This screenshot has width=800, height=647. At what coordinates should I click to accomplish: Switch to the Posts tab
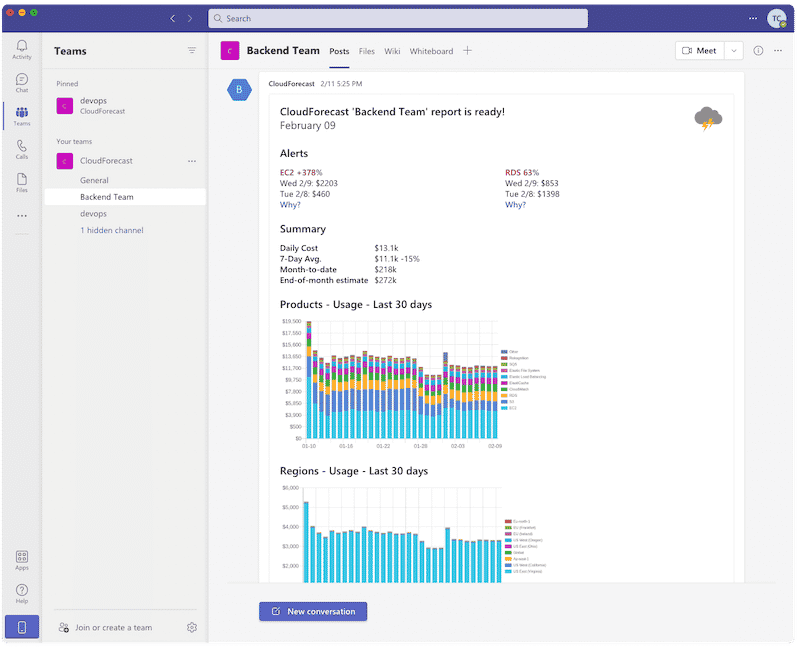click(x=339, y=51)
